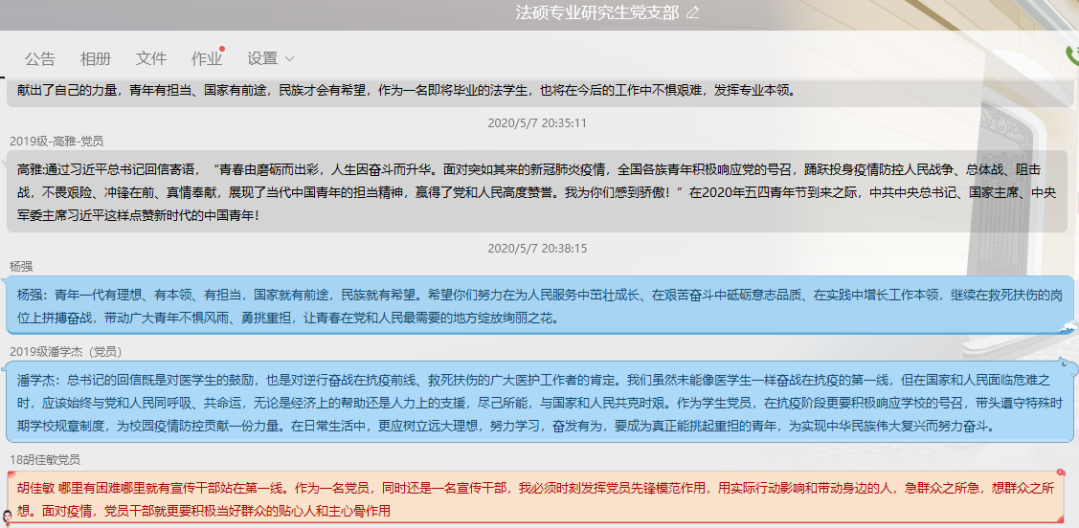Click the pencil icon to edit group name

tap(693, 13)
